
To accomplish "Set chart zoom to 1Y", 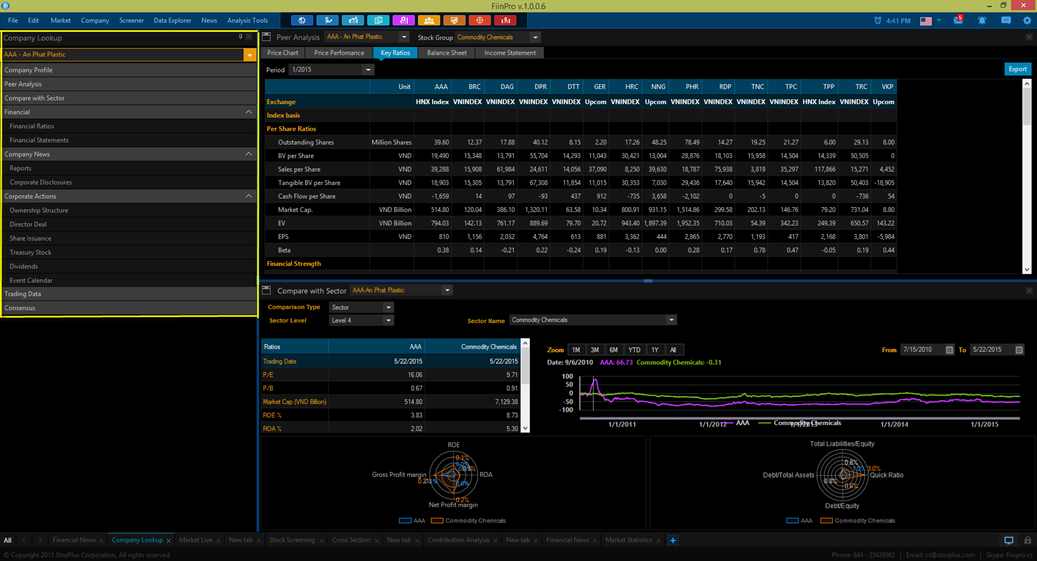I will pos(655,349).
